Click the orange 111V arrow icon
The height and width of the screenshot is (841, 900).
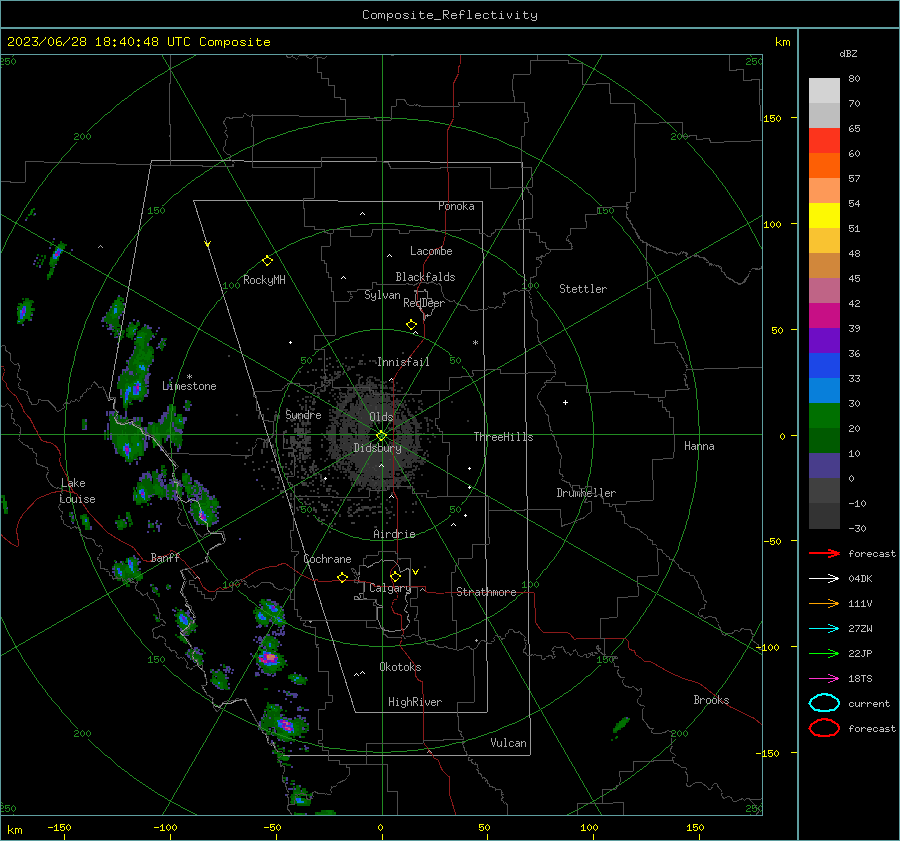(x=824, y=603)
